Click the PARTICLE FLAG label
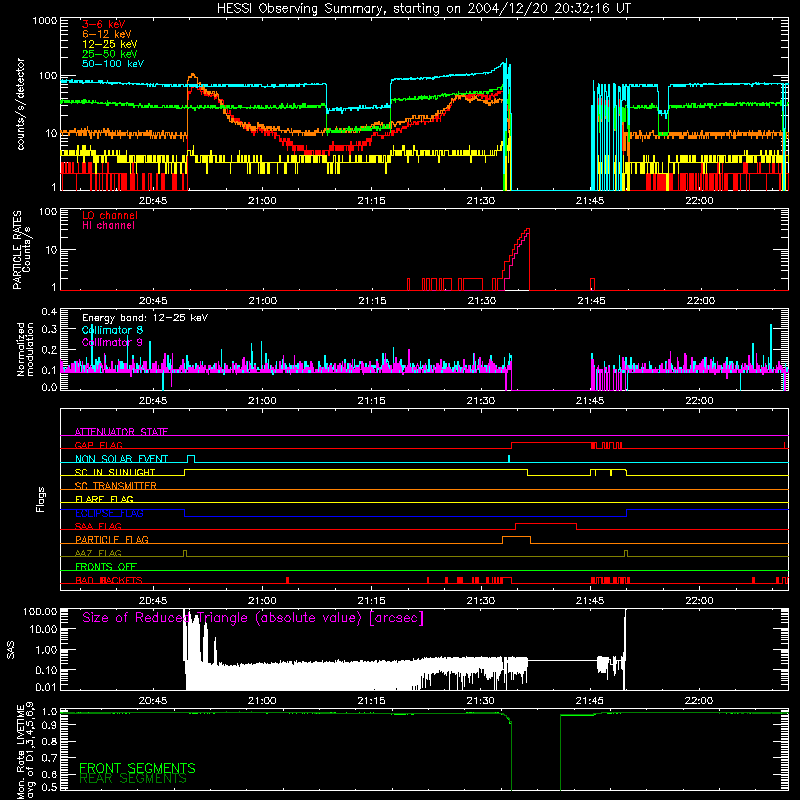Viewport: 800px width, 800px height. [x=112, y=539]
